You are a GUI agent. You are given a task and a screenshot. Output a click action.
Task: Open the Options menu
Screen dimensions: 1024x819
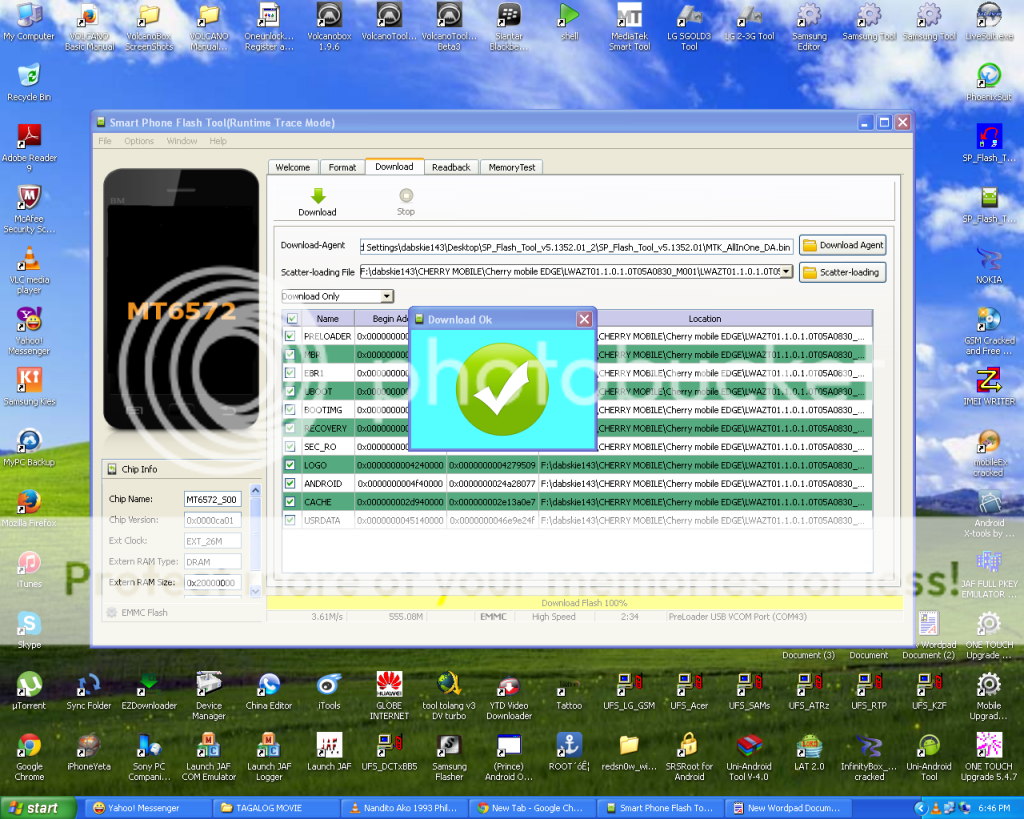(139, 141)
